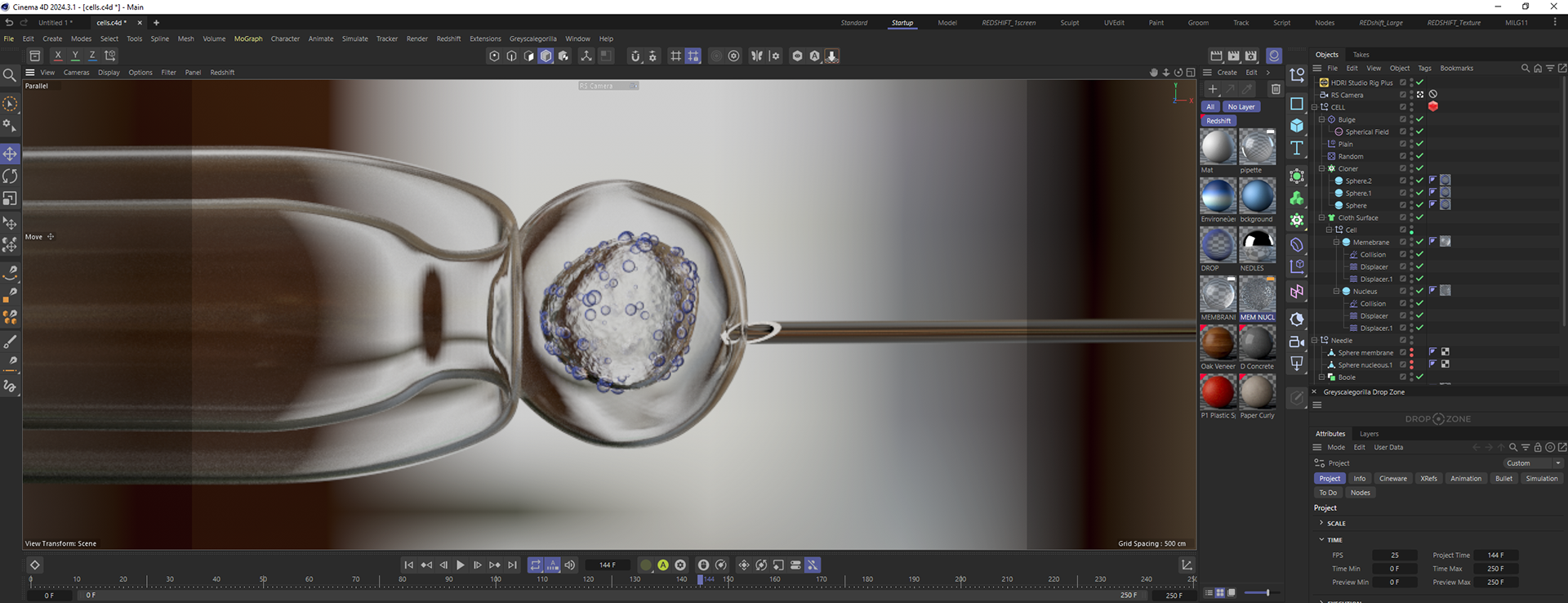The image size is (1568, 603).
Task: Click viewport search magnifier icon
Action: [x=10, y=75]
